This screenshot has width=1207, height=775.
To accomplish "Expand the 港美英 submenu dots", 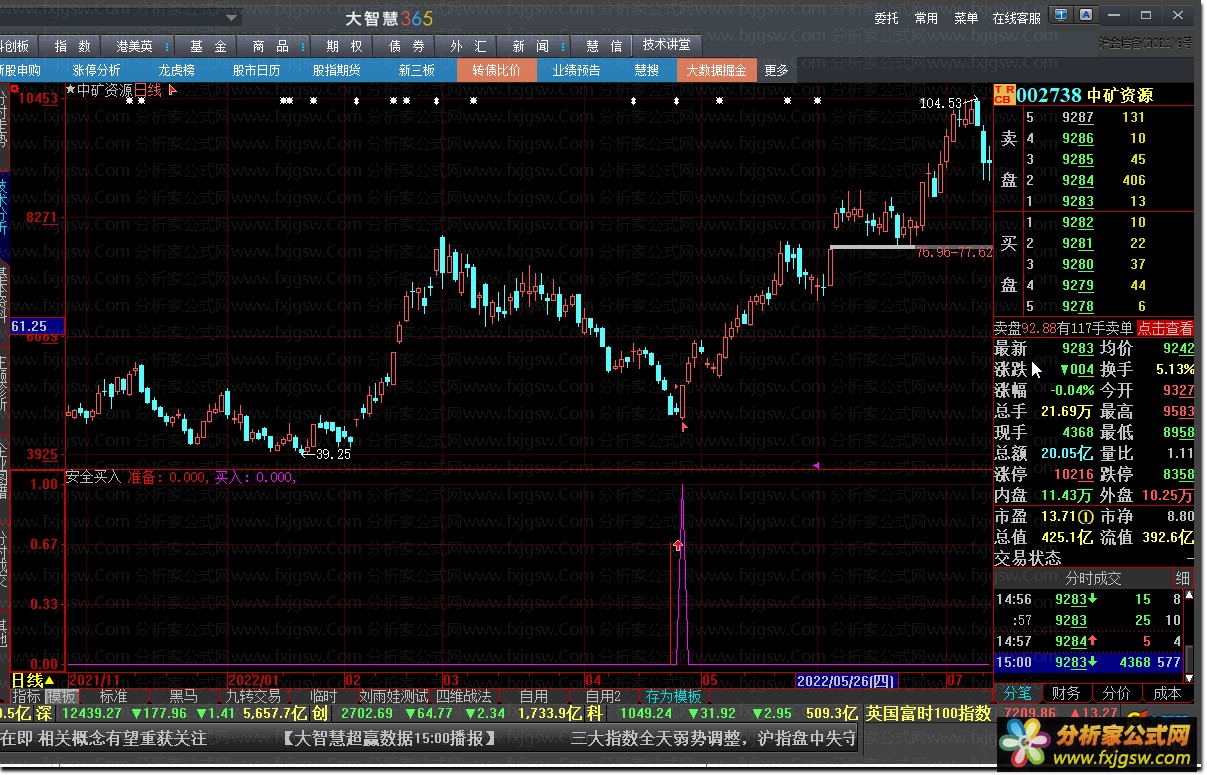I will pos(166,46).
